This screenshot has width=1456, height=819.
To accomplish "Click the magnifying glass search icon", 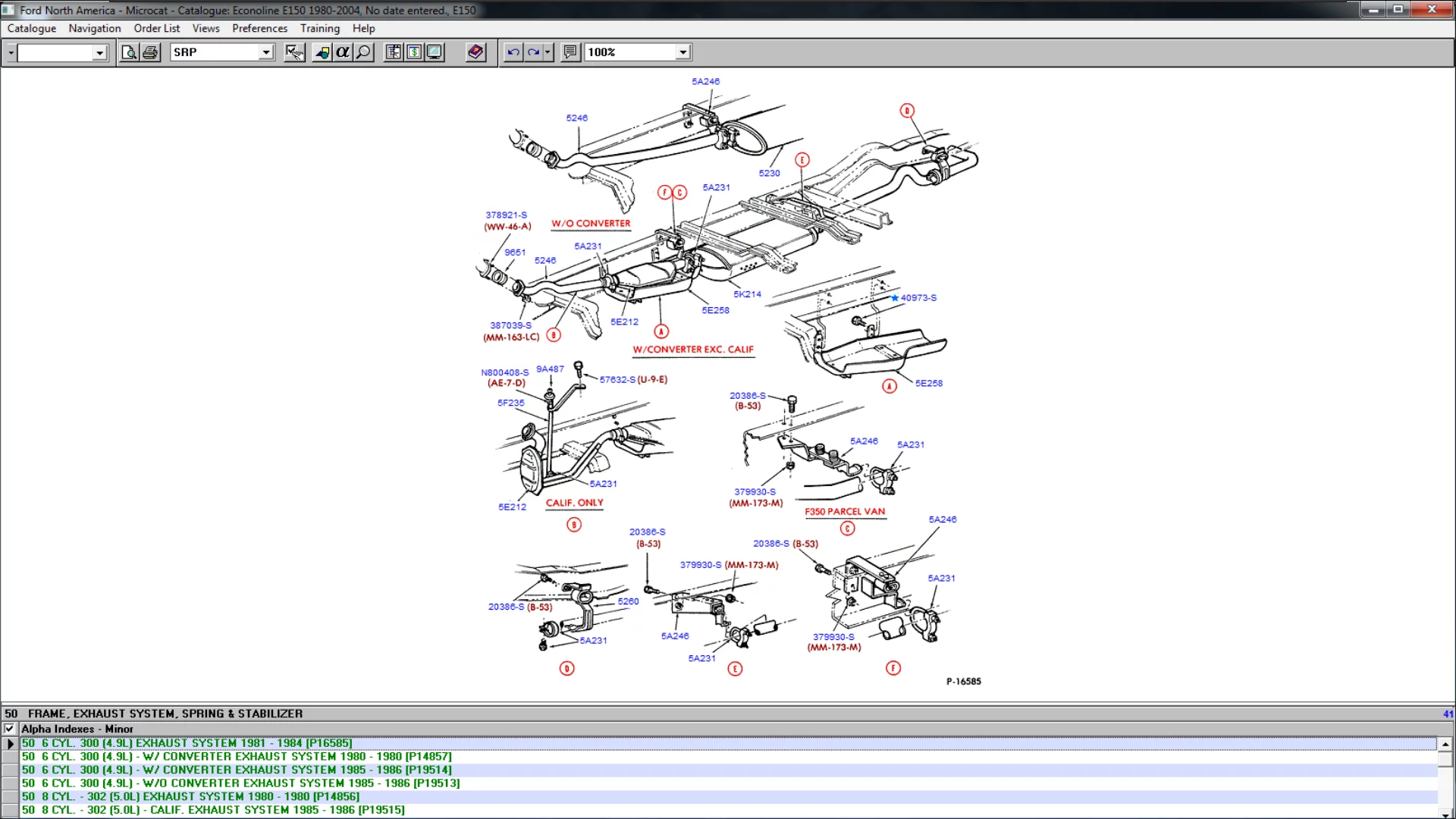I will [364, 52].
